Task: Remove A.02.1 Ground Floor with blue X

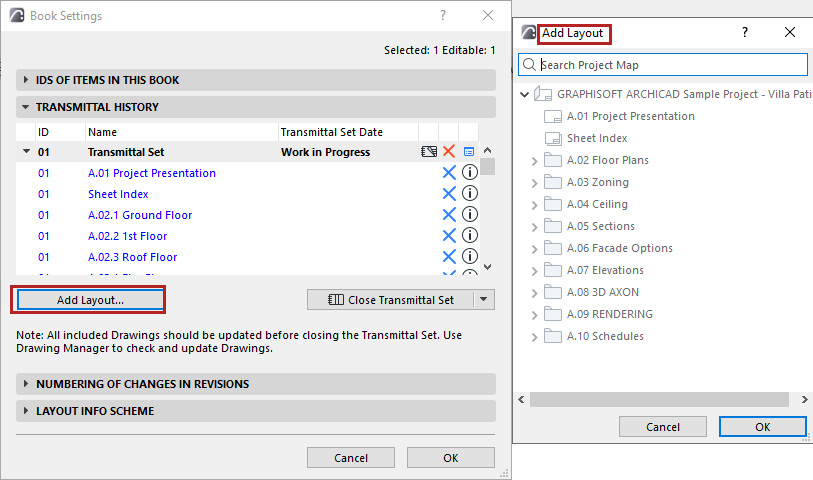Action: pyautogui.click(x=449, y=215)
